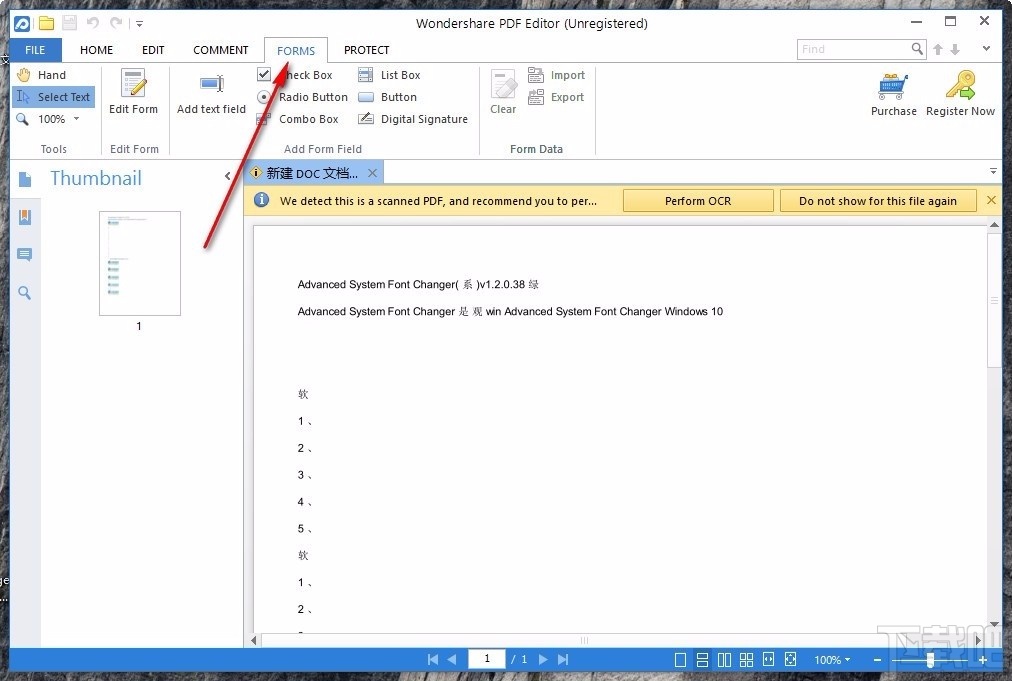
Task: Open the Edit Form tool
Action: click(x=134, y=92)
